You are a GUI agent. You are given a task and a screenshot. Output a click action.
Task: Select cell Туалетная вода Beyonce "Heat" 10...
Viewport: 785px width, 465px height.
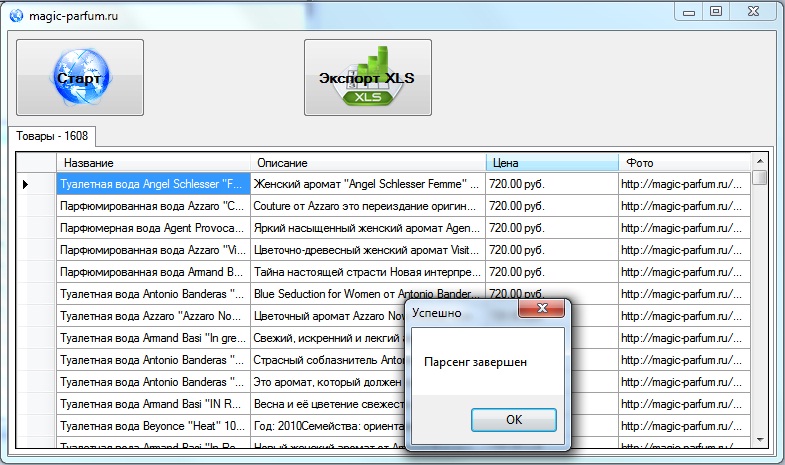point(153,426)
